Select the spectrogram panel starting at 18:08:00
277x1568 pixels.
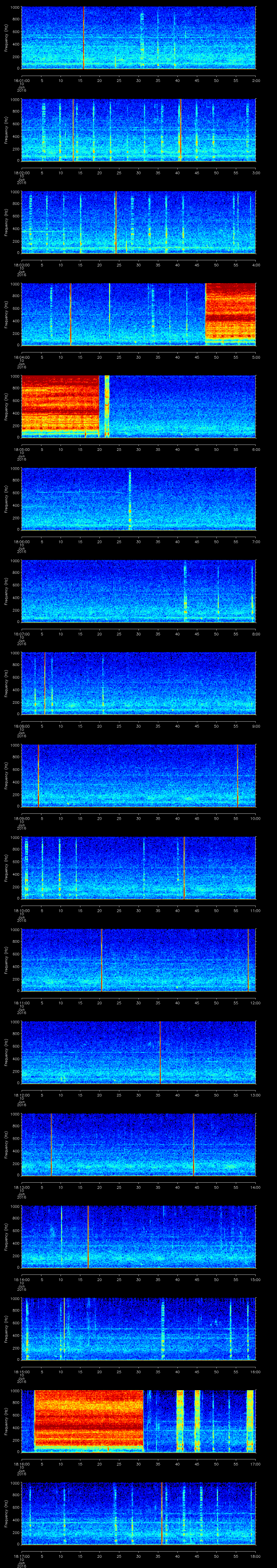(x=138, y=683)
